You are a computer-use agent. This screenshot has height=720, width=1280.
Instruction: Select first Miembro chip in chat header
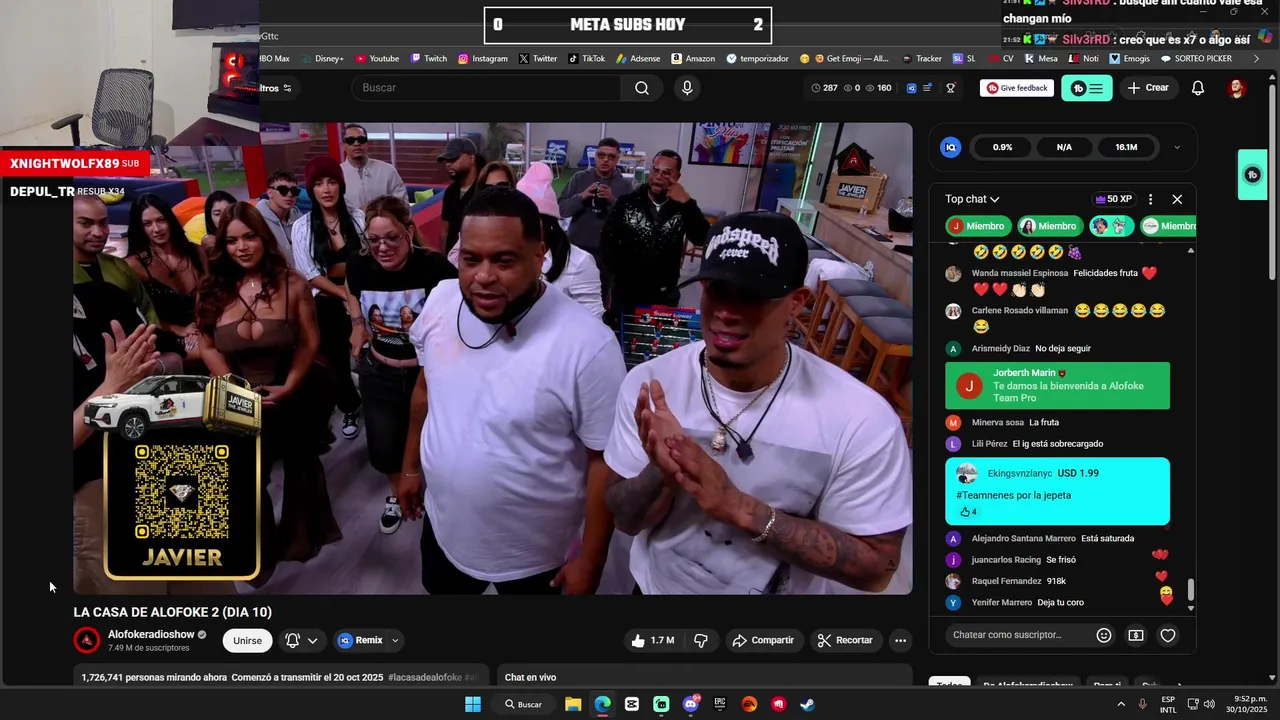[x=978, y=226]
